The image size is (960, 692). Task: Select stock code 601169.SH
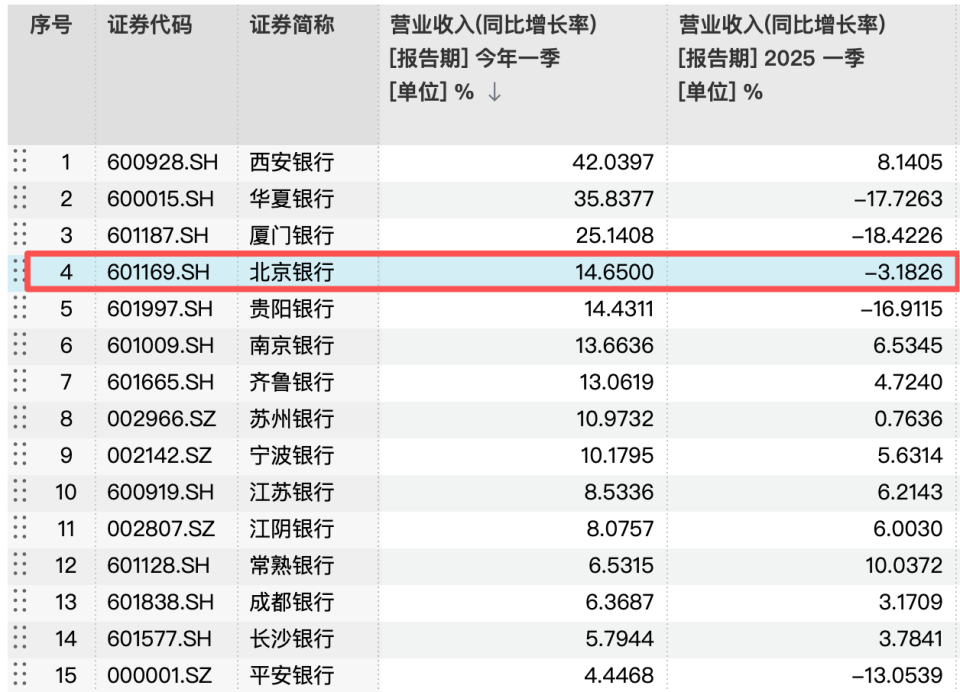pyautogui.click(x=159, y=272)
